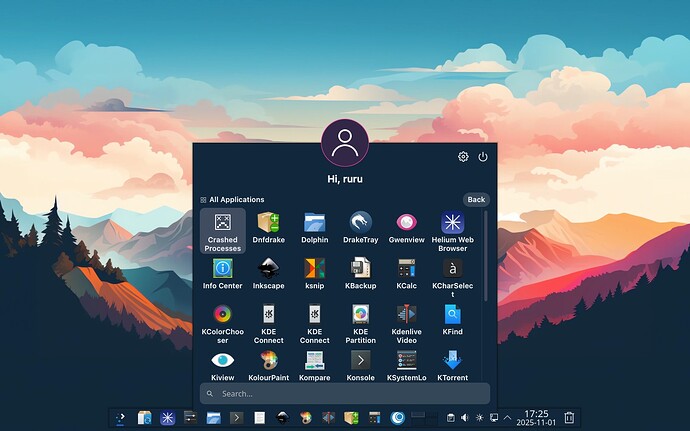The height and width of the screenshot is (431, 690).
Task: Open the volume control in system tray
Action: coord(465,417)
